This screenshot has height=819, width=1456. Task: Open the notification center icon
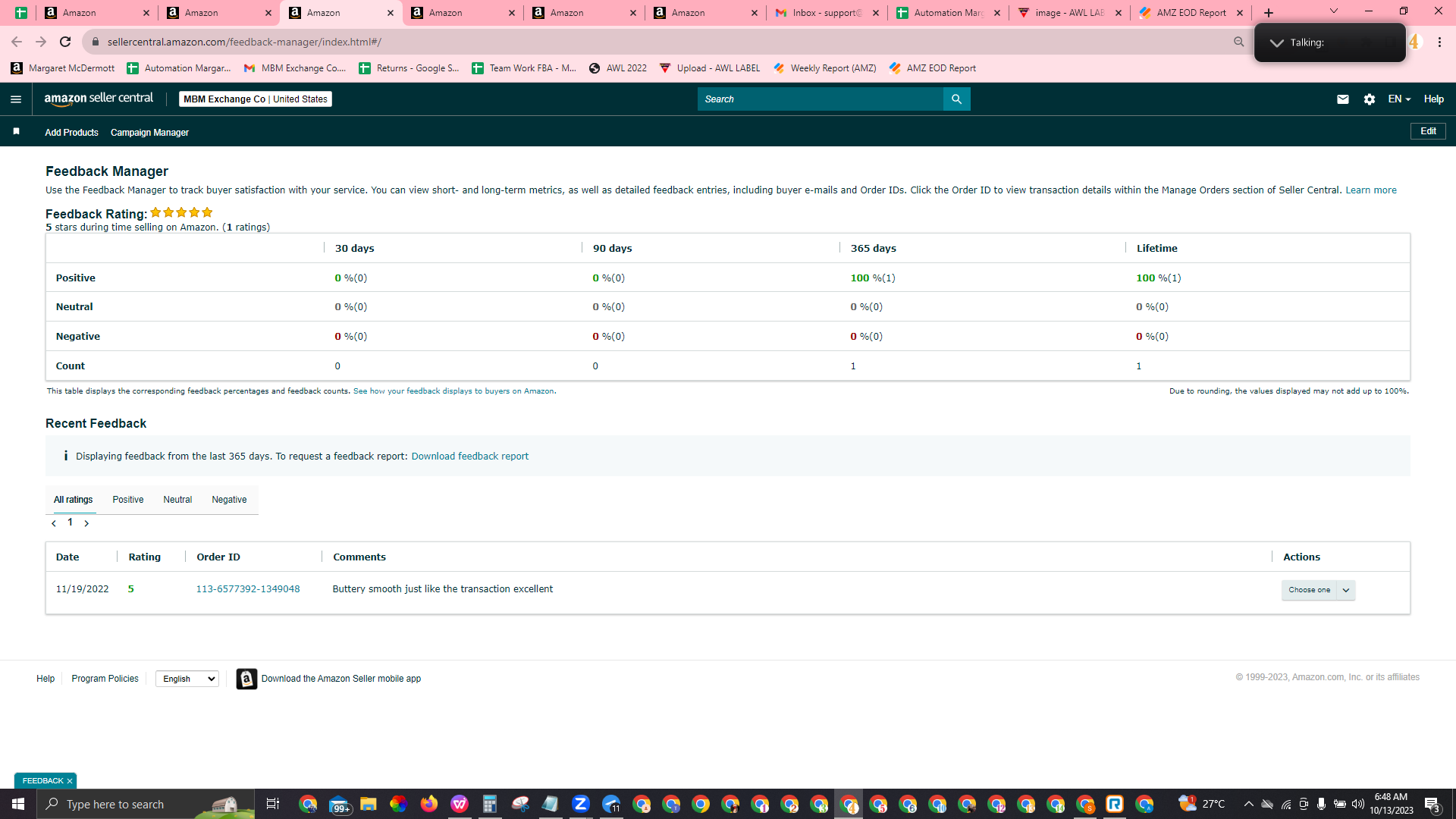pyautogui.click(x=1432, y=804)
